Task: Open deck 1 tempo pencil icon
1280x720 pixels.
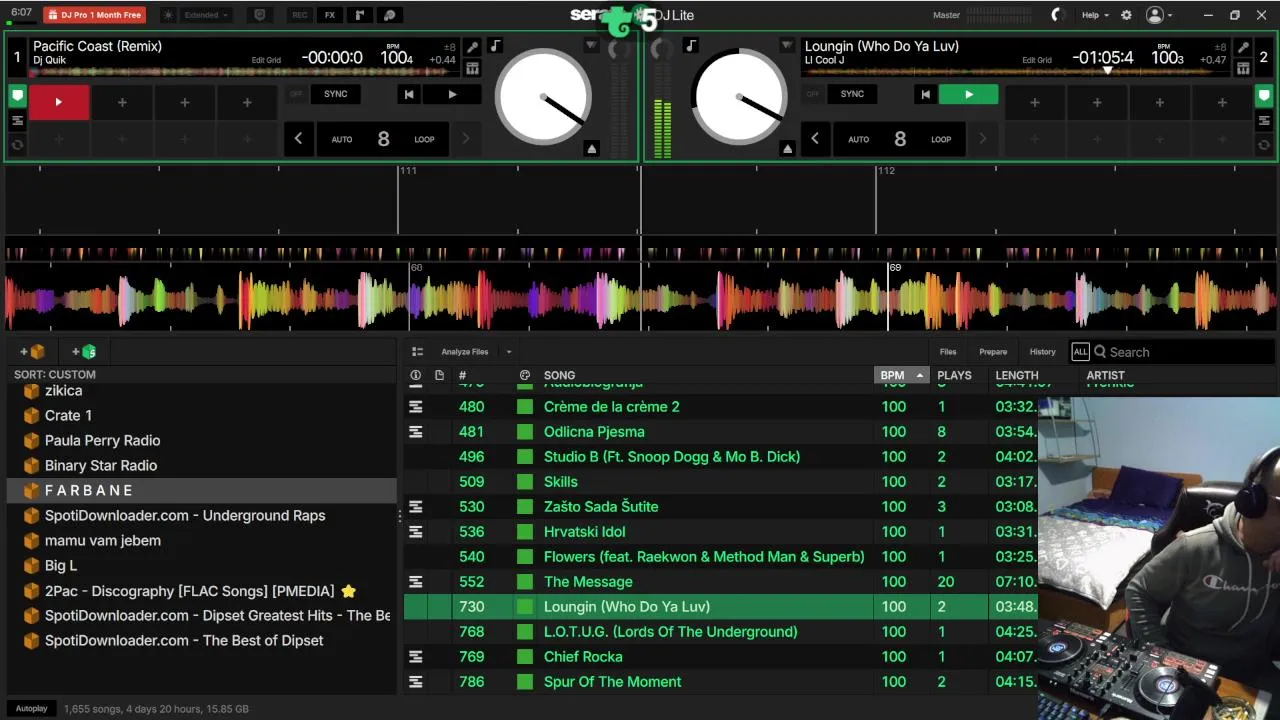Action: click(x=472, y=48)
